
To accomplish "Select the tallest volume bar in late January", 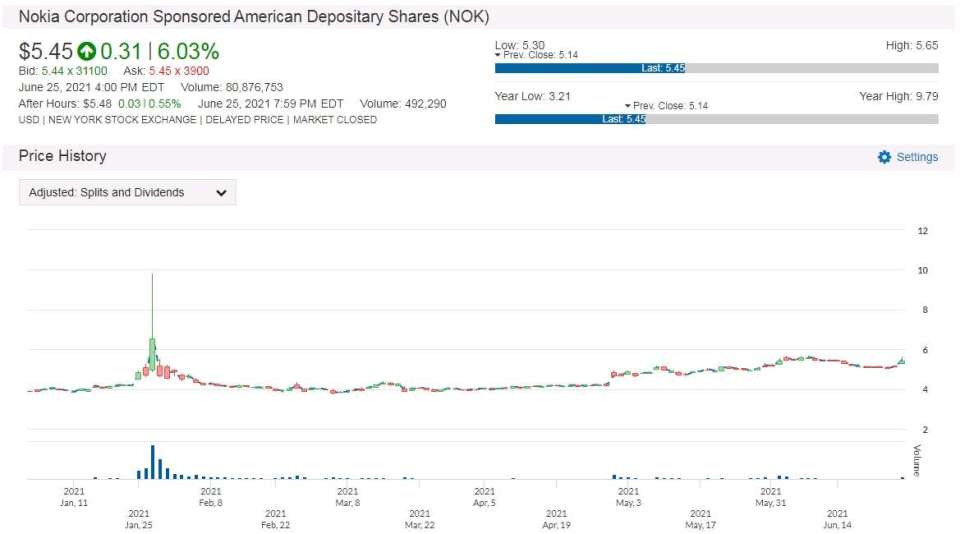I will 152,462.
